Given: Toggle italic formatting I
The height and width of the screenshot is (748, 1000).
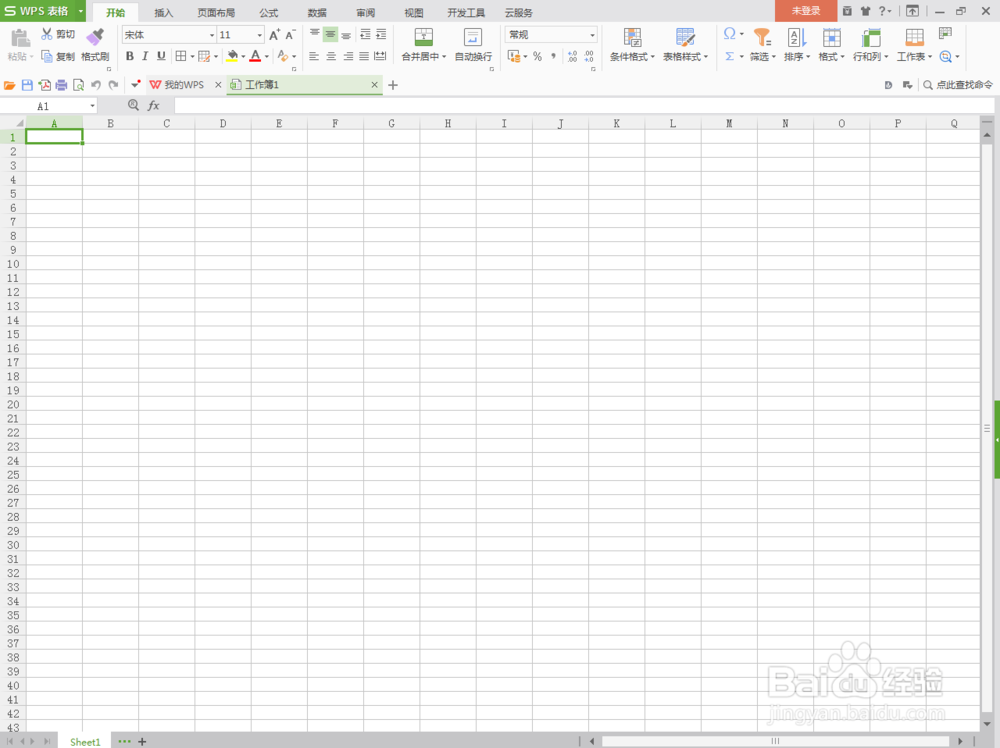Looking at the screenshot, I should coord(145,56).
